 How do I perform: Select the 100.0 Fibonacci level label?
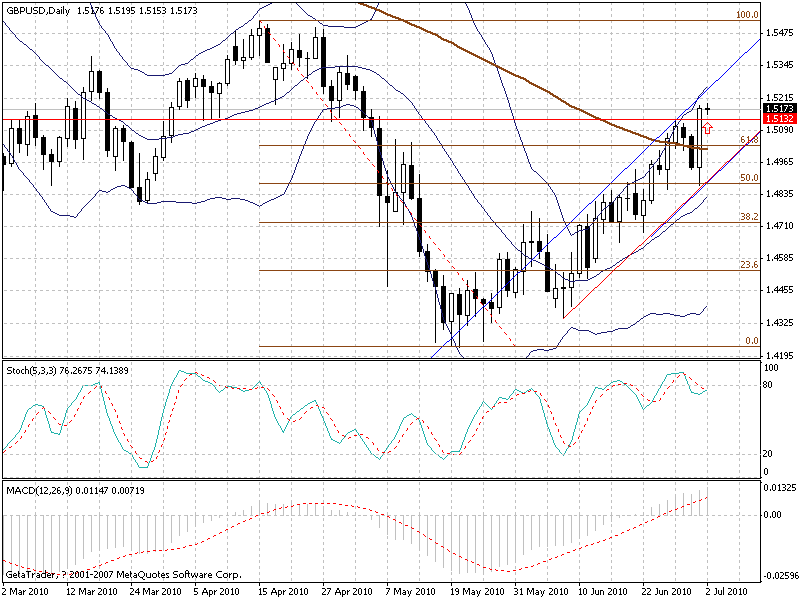click(x=747, y=15)
